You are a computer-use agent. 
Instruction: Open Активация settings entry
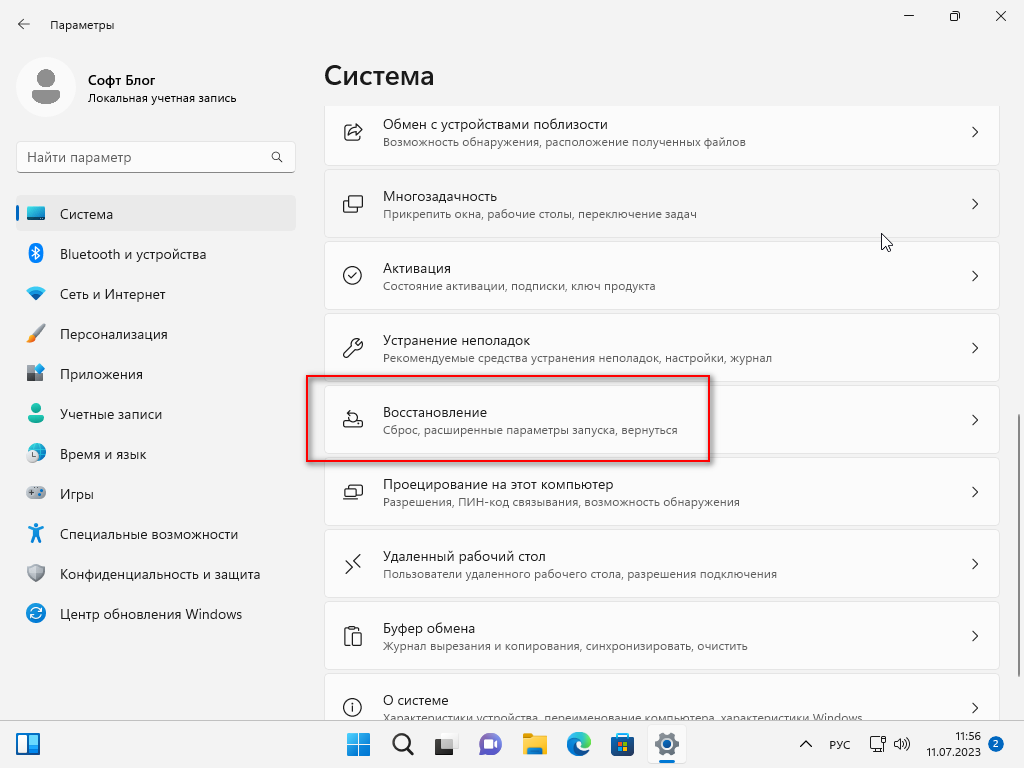(x=662, y=276)
